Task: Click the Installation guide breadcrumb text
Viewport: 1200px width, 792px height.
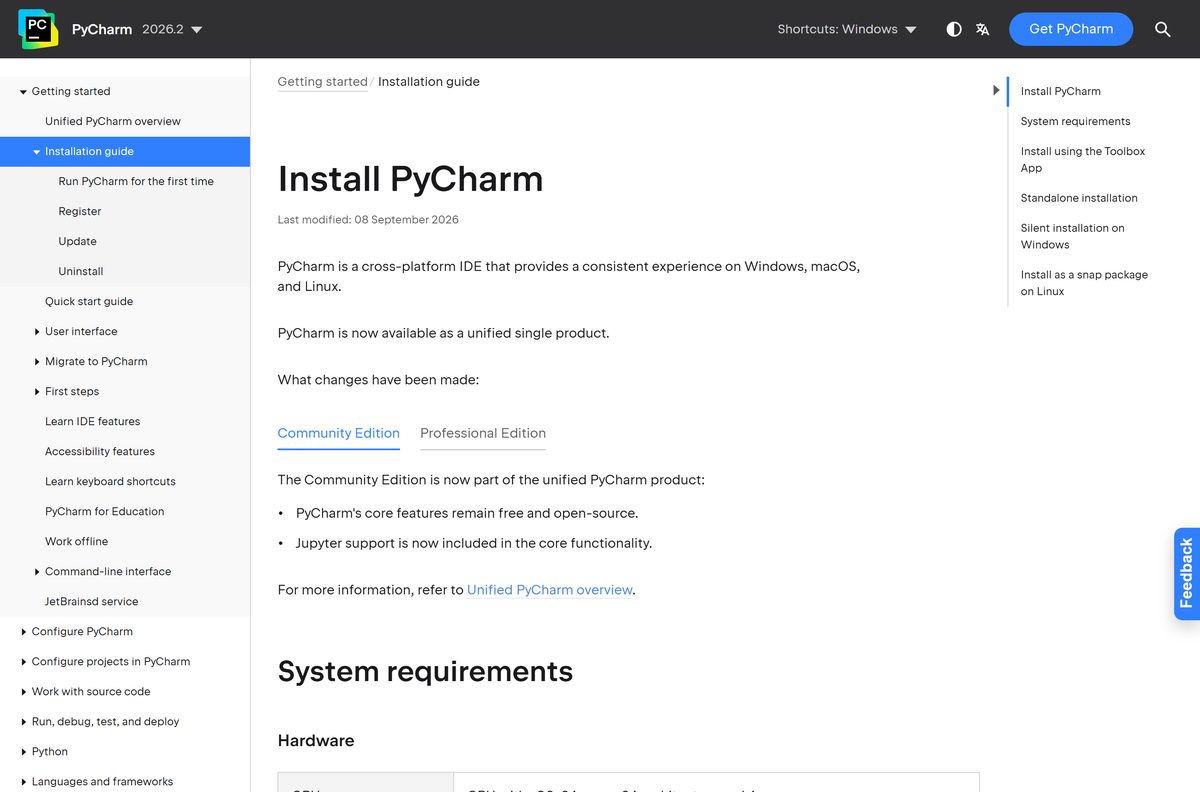Action: 429,82
